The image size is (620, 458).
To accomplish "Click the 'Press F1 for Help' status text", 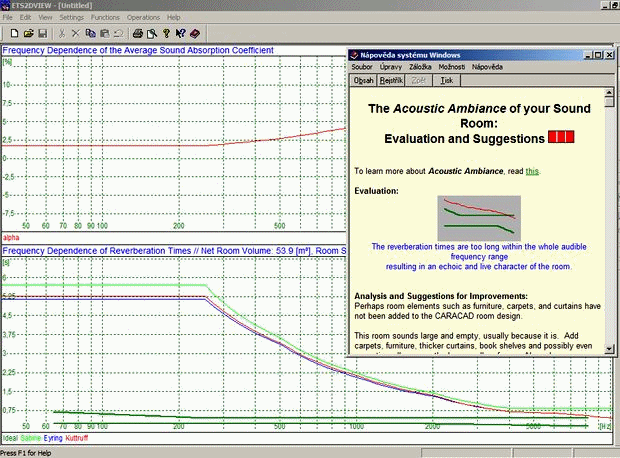I will click(26, 453).
